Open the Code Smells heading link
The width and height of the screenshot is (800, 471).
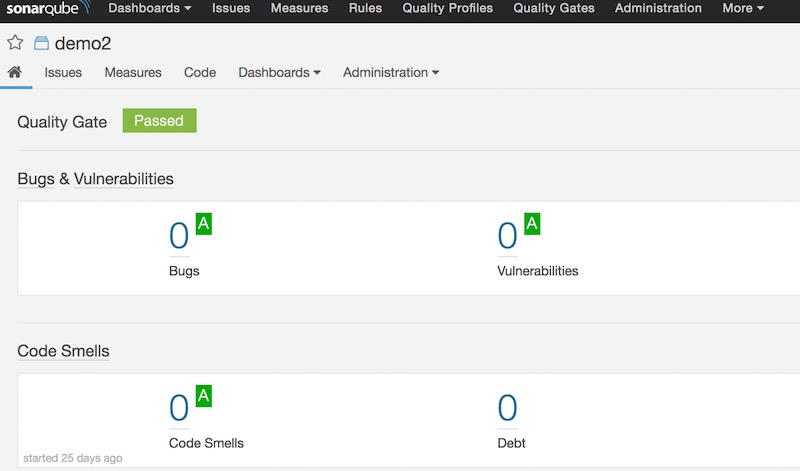point(63,351)
